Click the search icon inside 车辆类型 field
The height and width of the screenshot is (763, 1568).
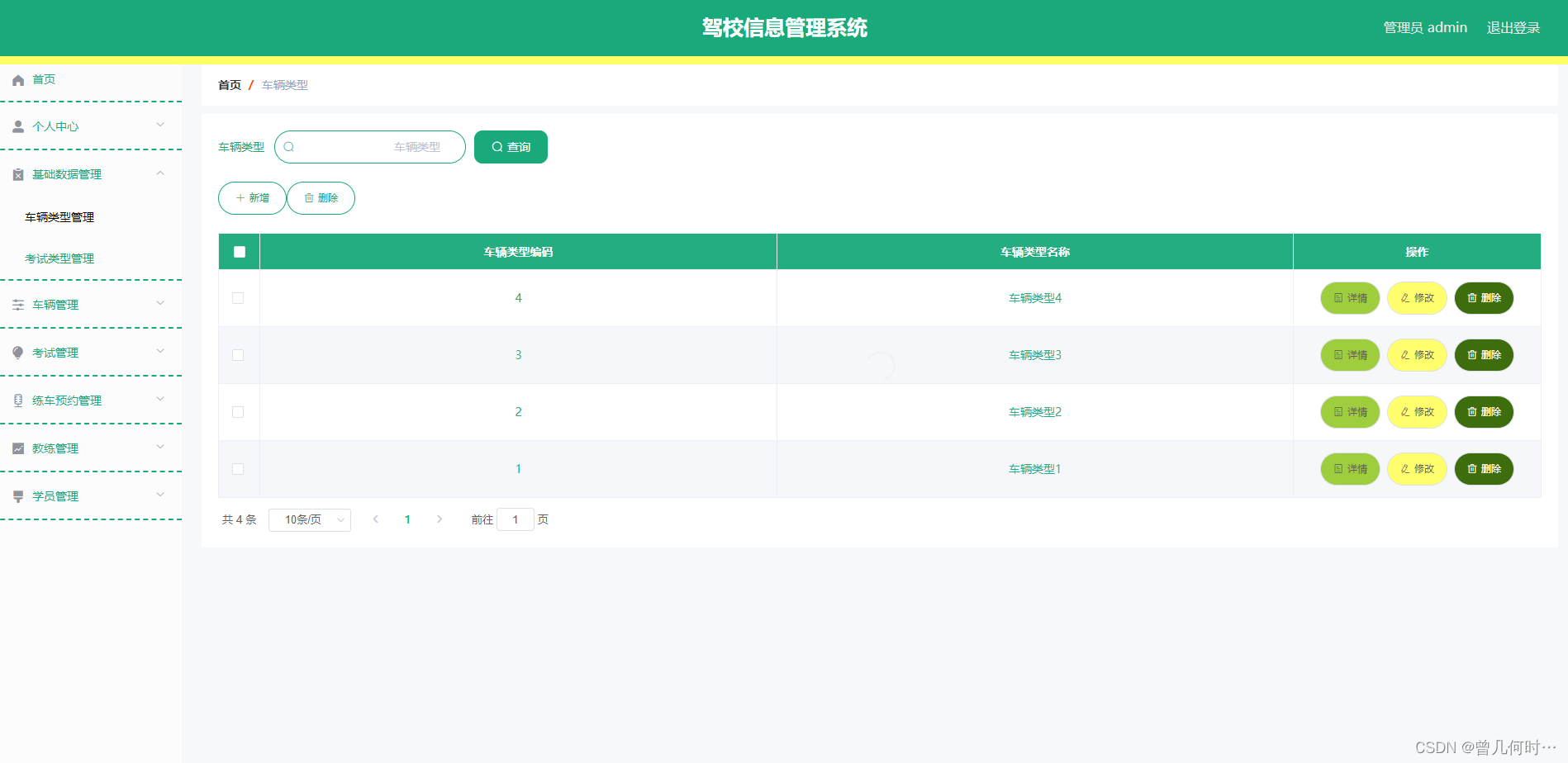[x=289, y=147]
